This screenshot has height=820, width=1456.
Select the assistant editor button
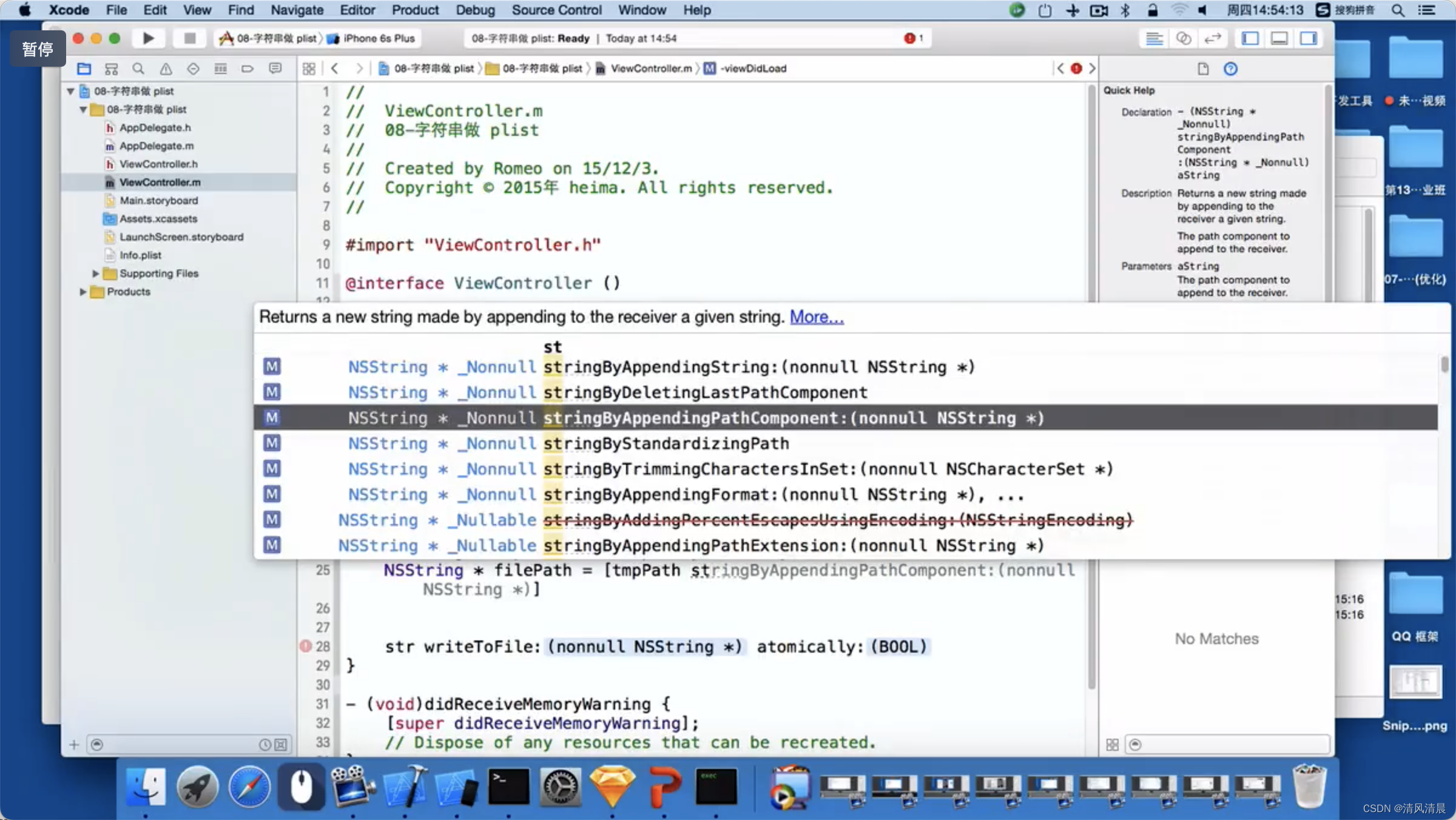(1183, 38)
